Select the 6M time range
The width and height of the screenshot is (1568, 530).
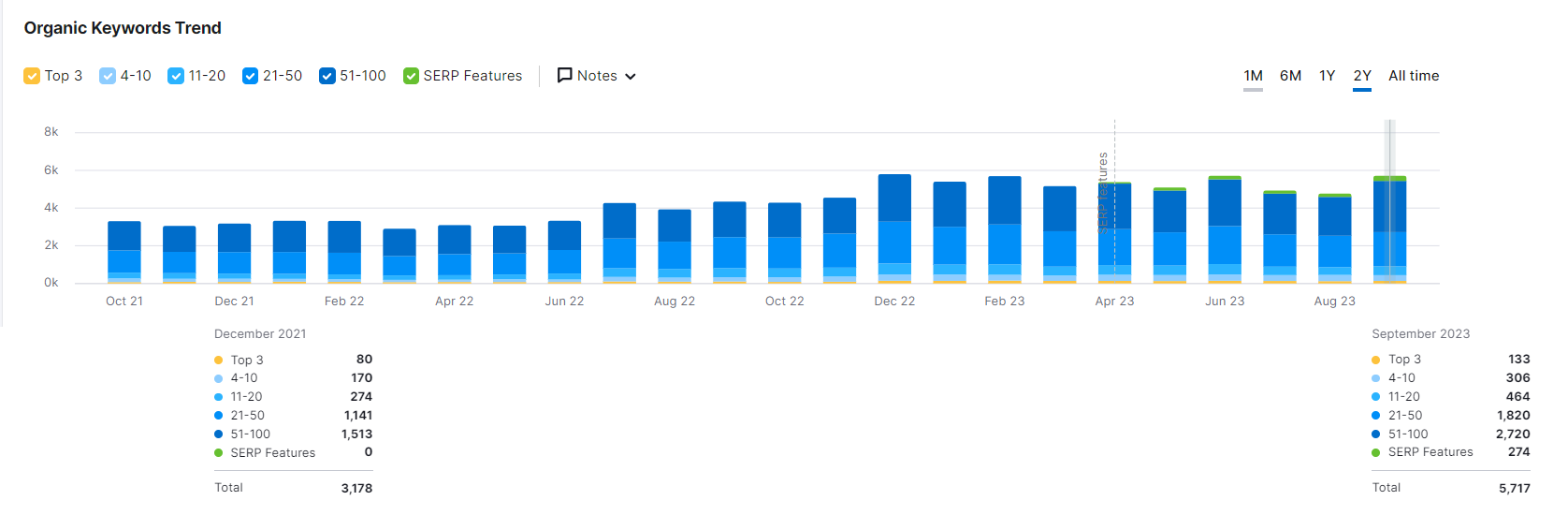[1290, 76]
